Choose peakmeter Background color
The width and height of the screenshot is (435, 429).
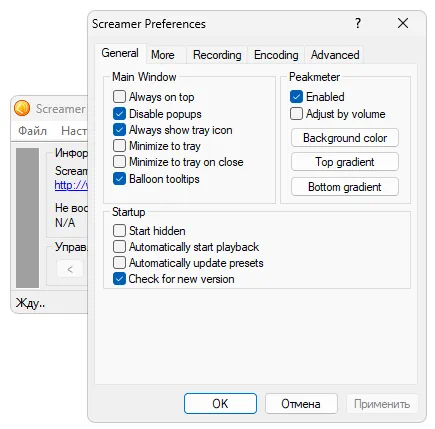point(345,138)
